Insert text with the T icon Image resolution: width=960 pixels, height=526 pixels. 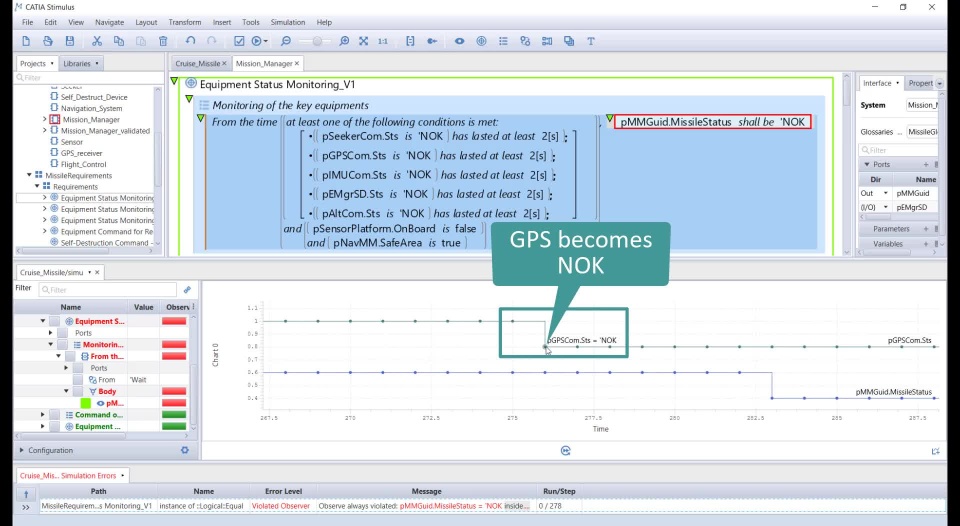pos(591,41)
